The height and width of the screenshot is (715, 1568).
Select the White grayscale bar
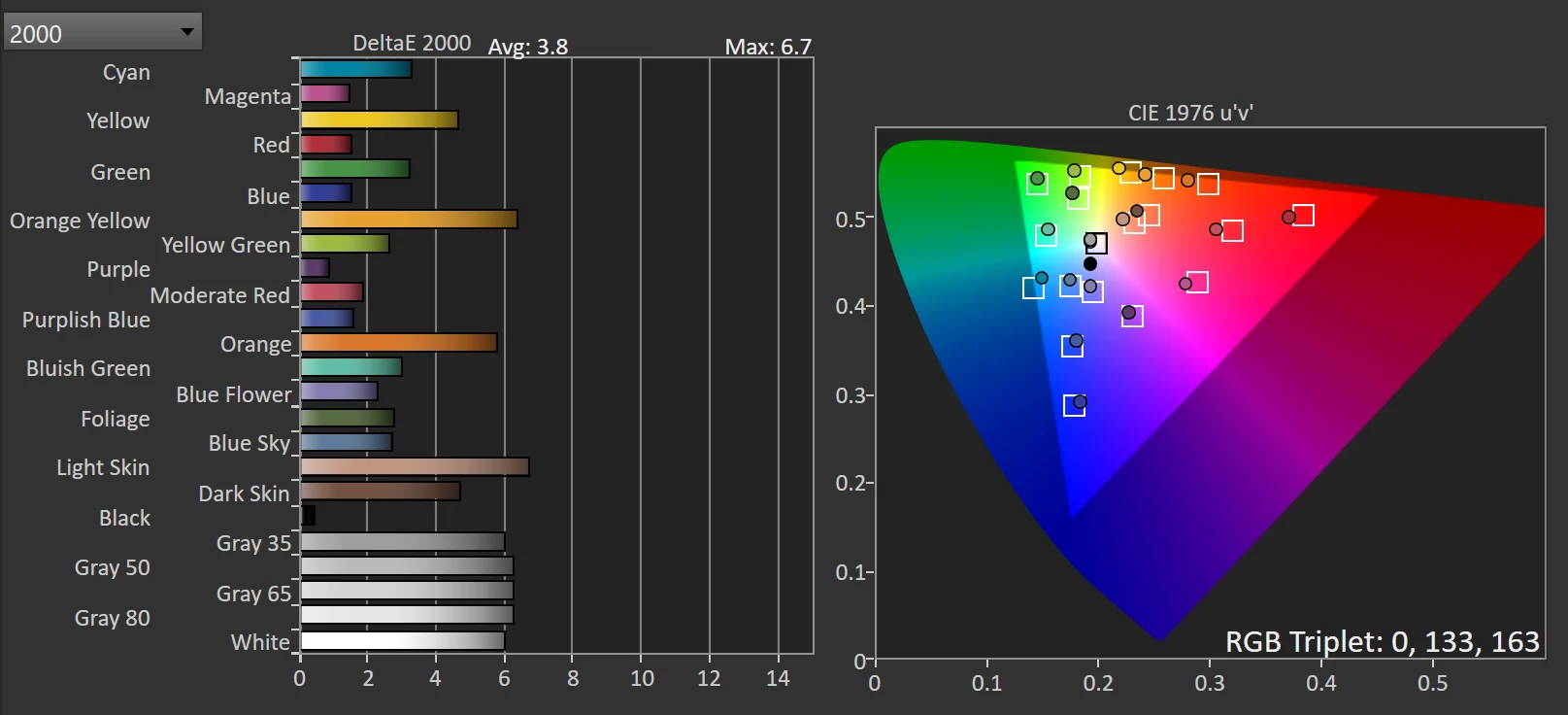[x=402, y=641]
